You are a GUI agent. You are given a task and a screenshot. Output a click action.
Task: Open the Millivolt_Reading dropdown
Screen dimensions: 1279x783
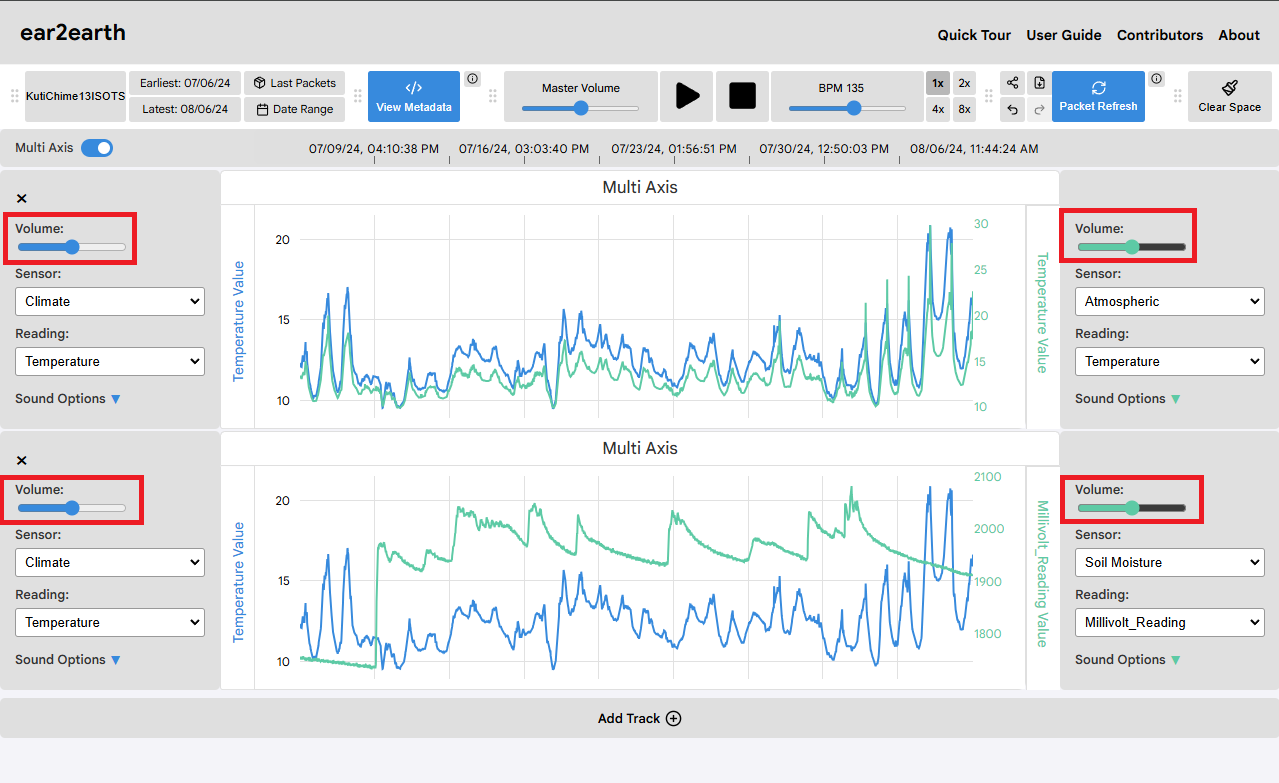(x=1169, y=622)
